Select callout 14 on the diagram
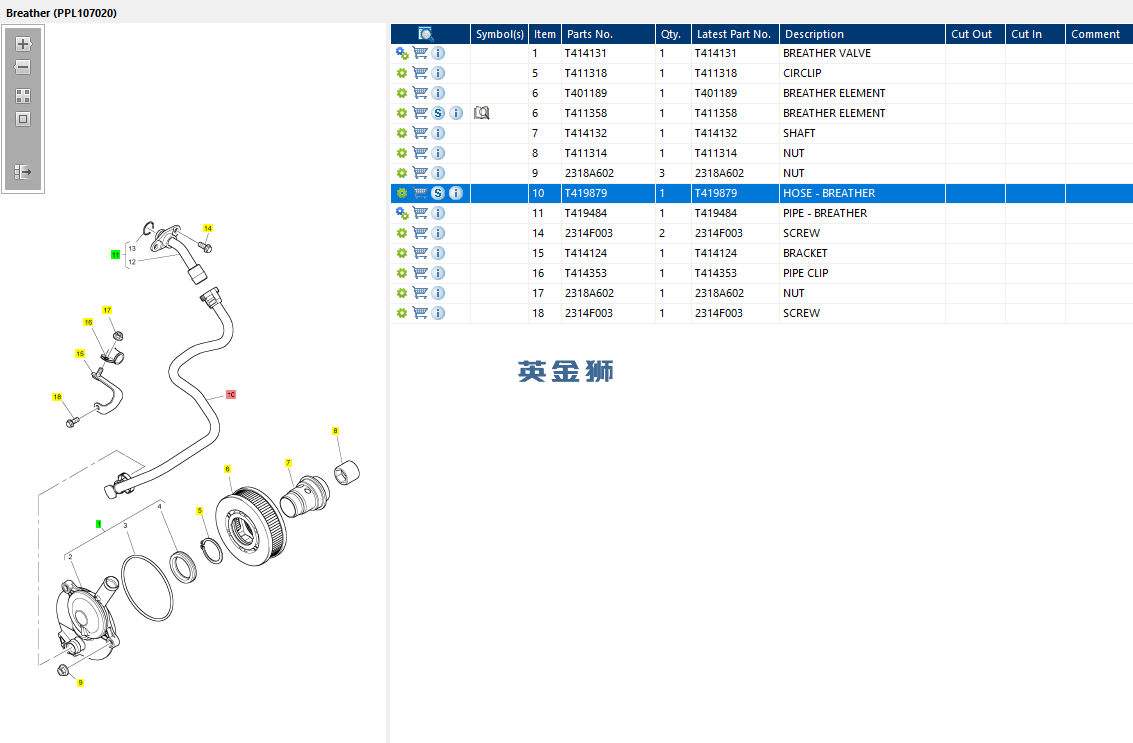 [208, 228]
